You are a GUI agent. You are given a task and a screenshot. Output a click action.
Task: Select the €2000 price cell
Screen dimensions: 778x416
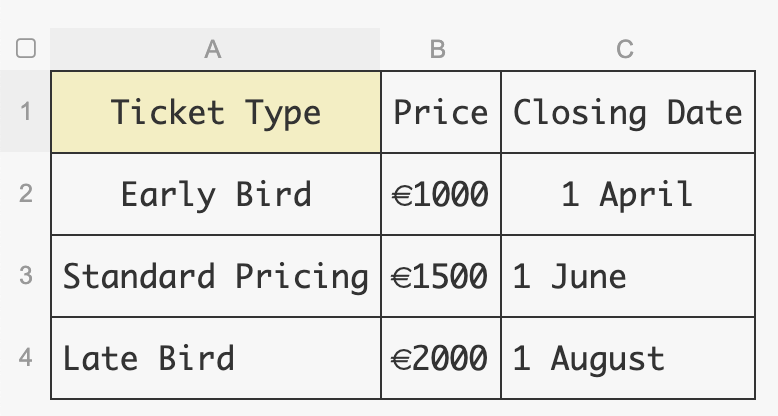440,358
